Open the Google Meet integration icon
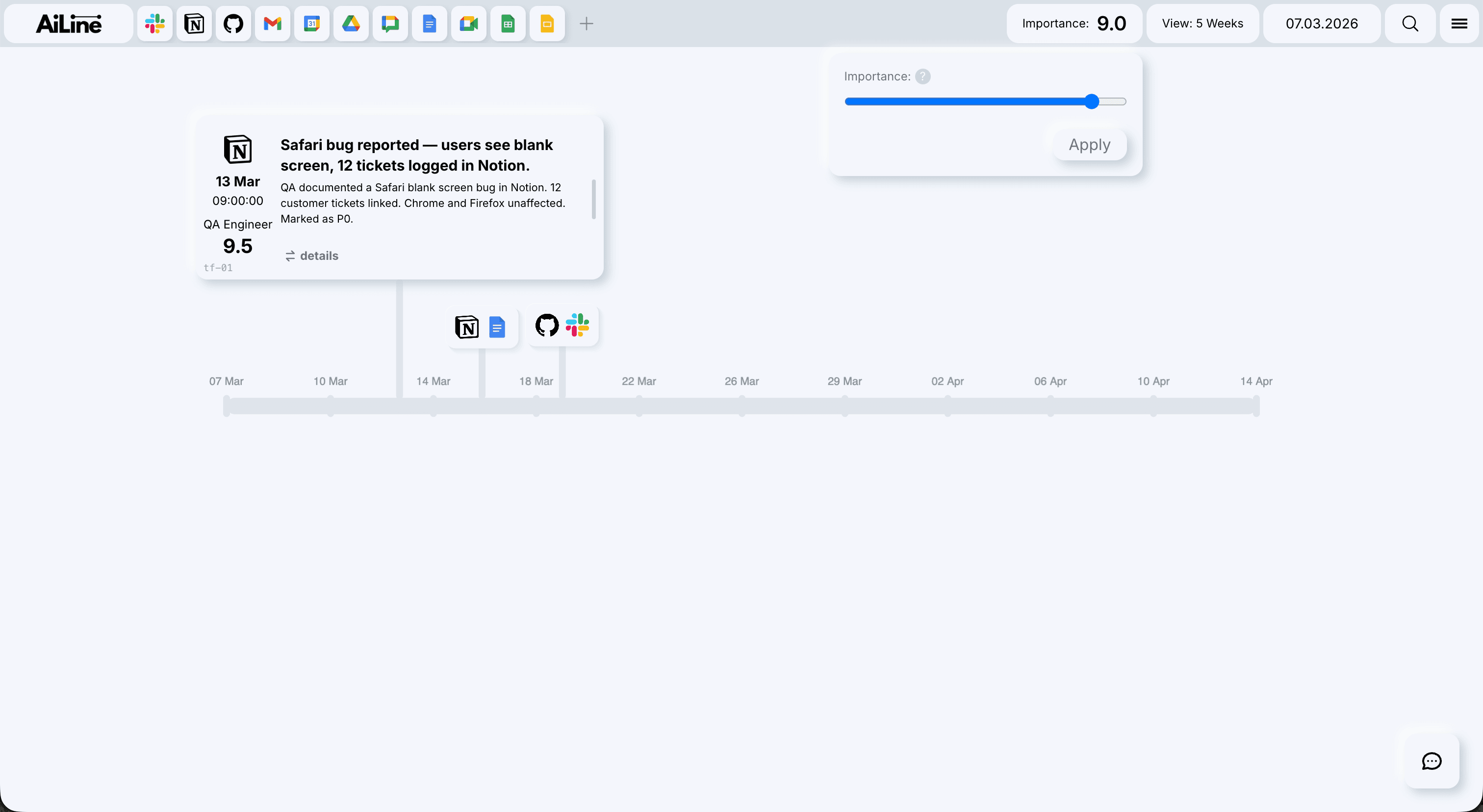 click(x=469, y=24)
